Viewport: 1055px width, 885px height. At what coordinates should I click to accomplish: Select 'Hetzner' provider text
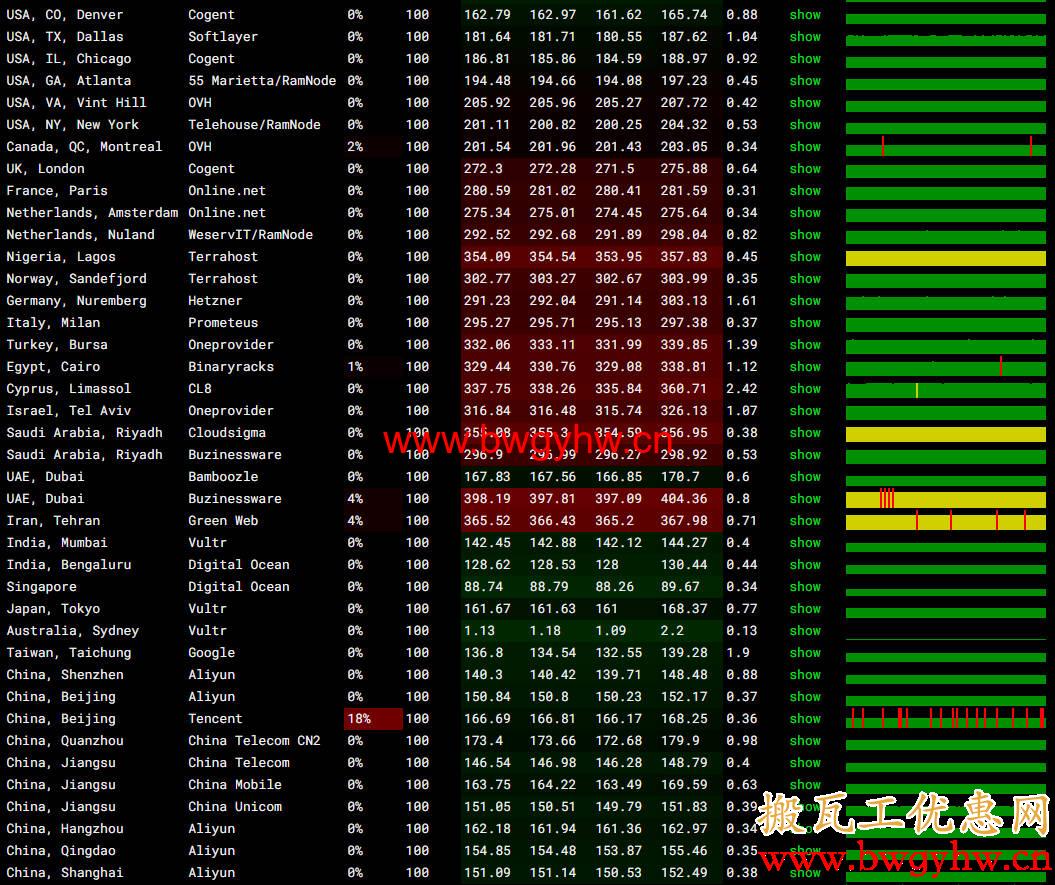[x=215, y=300]
